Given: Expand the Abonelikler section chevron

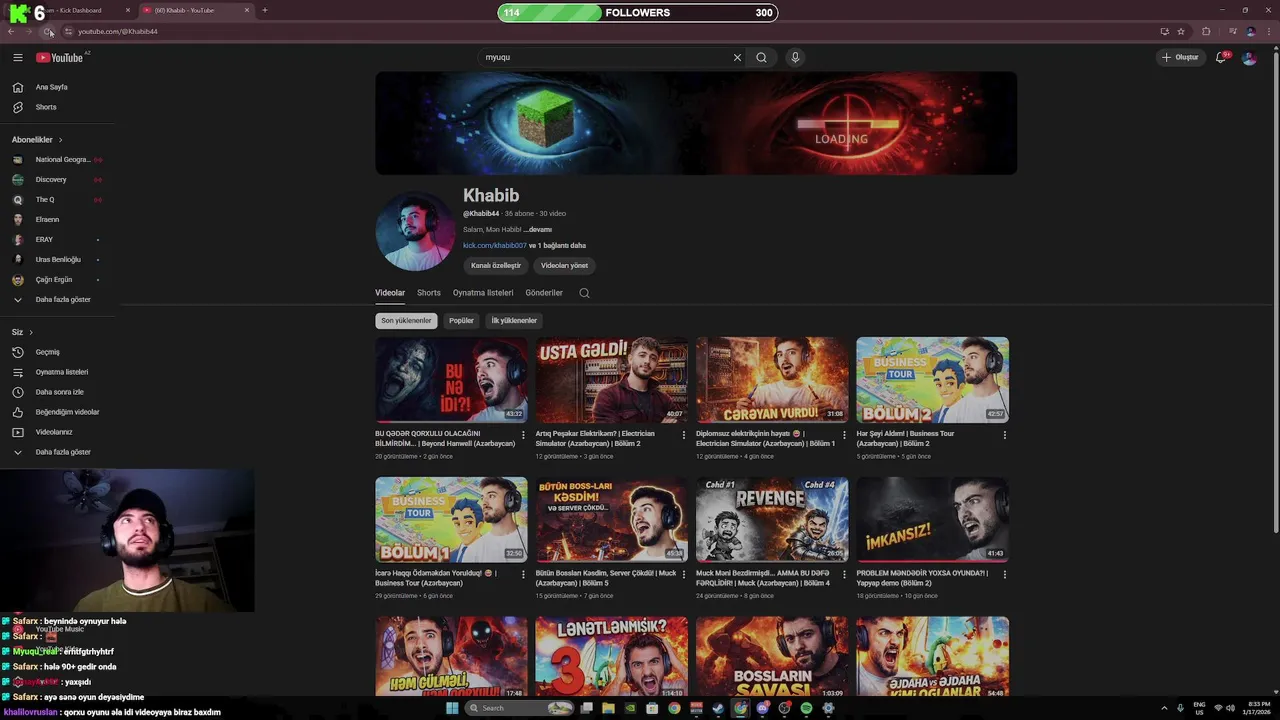Looking at the screenshot, I should (x=60, y=140).
